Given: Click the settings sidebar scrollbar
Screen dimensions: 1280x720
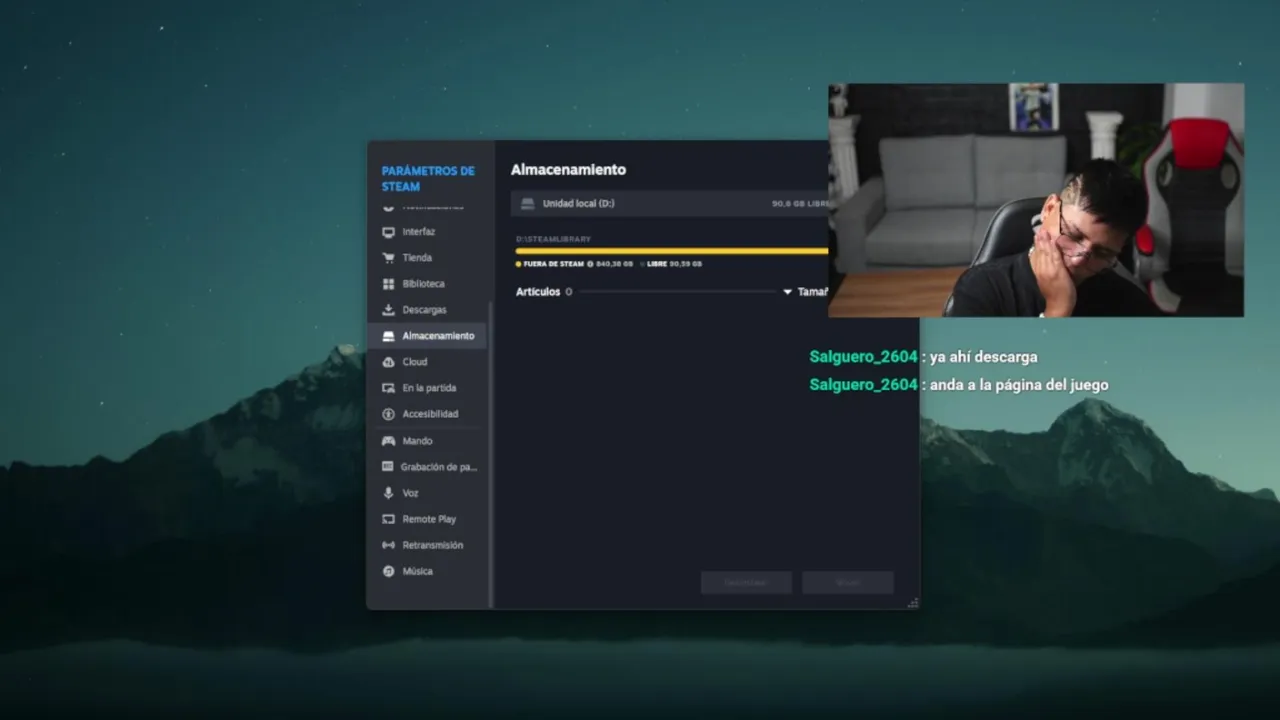Looking at the screenshot, I should [490, 455].
